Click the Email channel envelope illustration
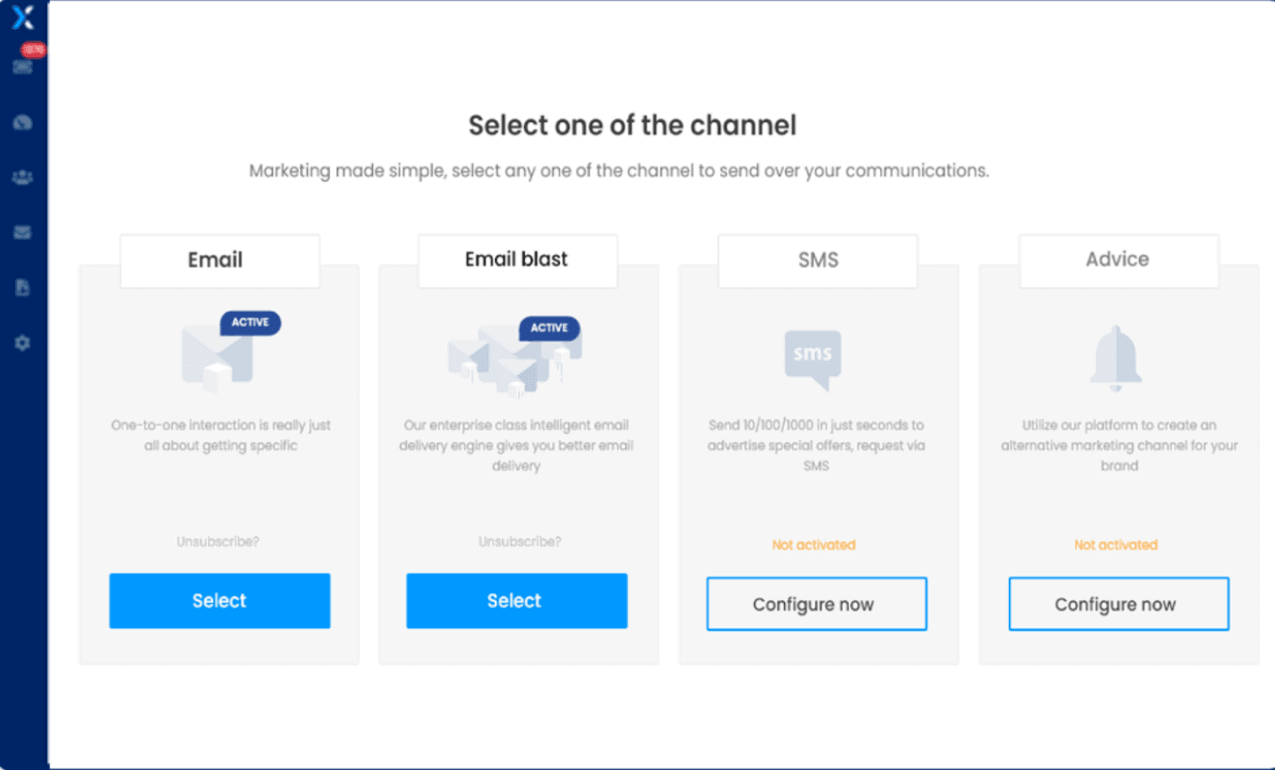Viewport: 1275px width, 770px height. click(x=217, y=357)
